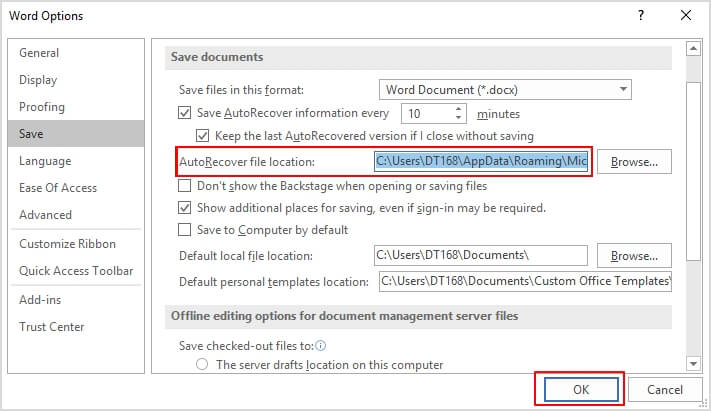Image resolution: width=711 pixels, height=411 pixels.
Task: Click the help question mark icon
Action: (641, 15)
